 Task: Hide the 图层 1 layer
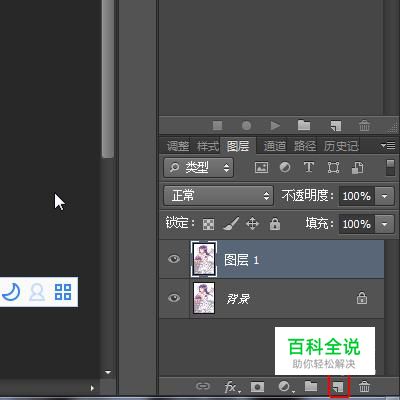pyautogui.click(x=174, y=259)
